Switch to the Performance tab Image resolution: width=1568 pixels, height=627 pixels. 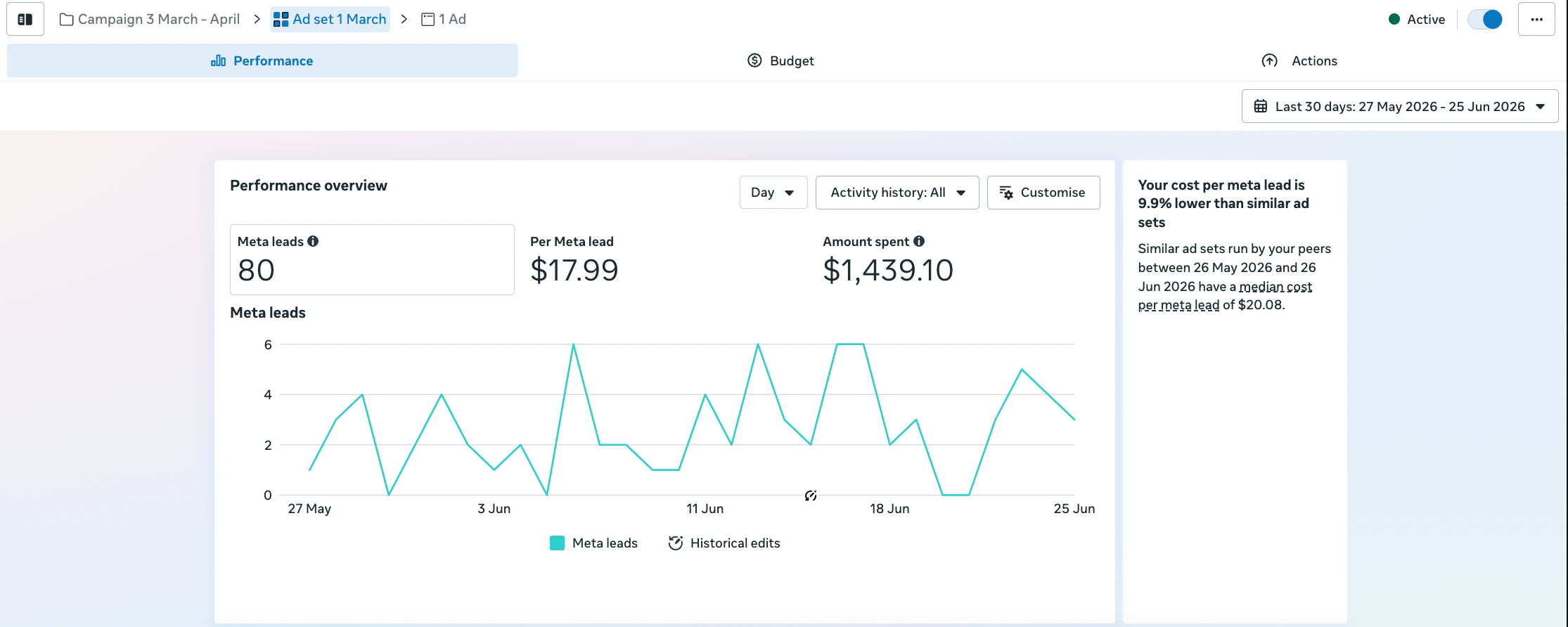point(262,60)
